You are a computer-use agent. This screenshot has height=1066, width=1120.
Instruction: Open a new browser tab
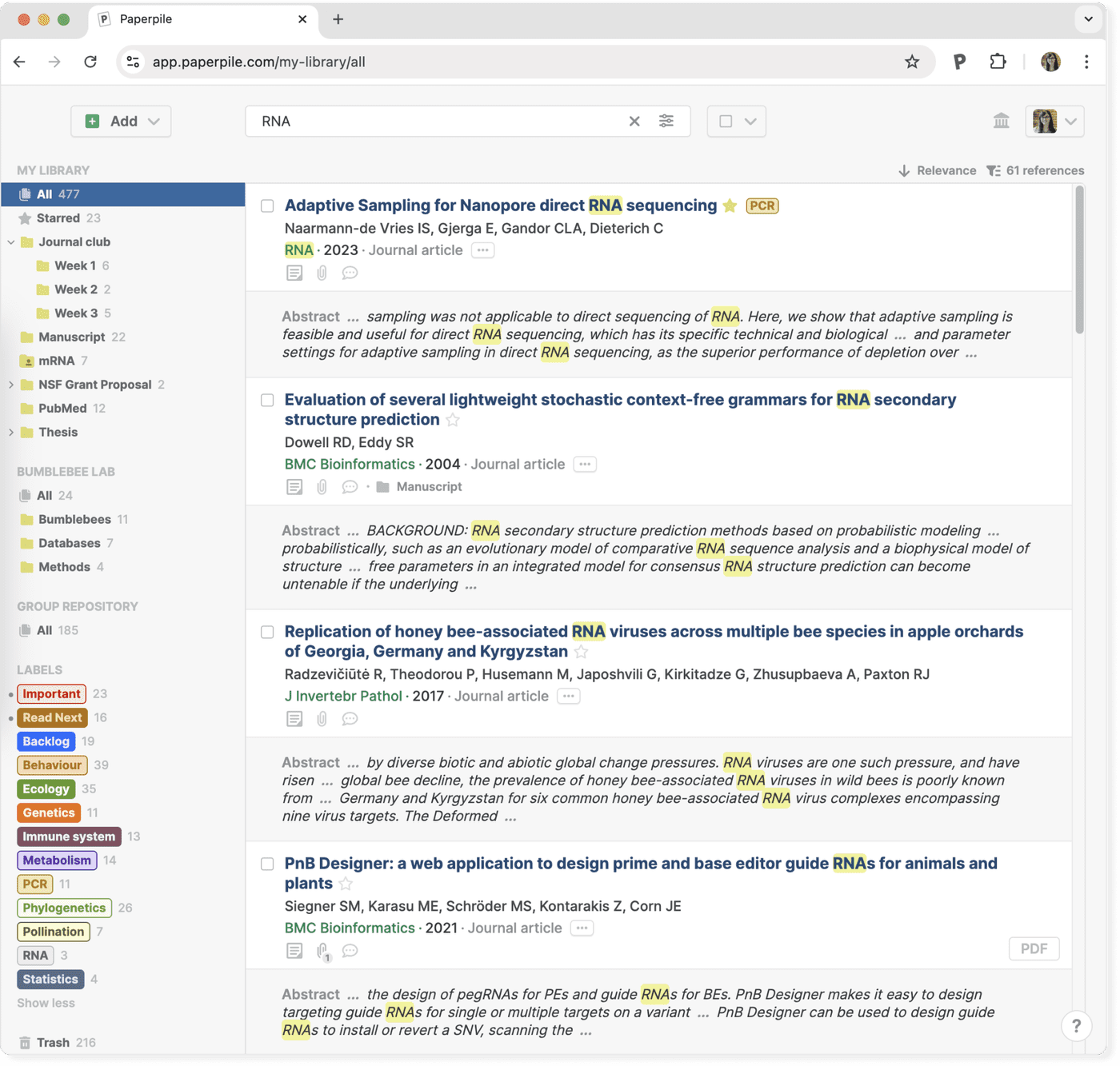pyautogui.click(x=338, y=18)
